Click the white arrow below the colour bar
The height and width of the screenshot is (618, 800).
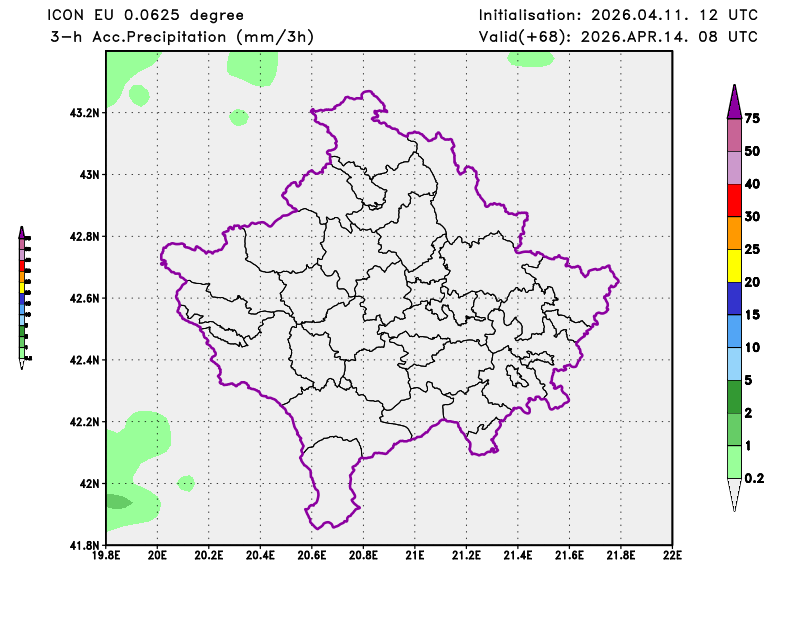(734, 494)
